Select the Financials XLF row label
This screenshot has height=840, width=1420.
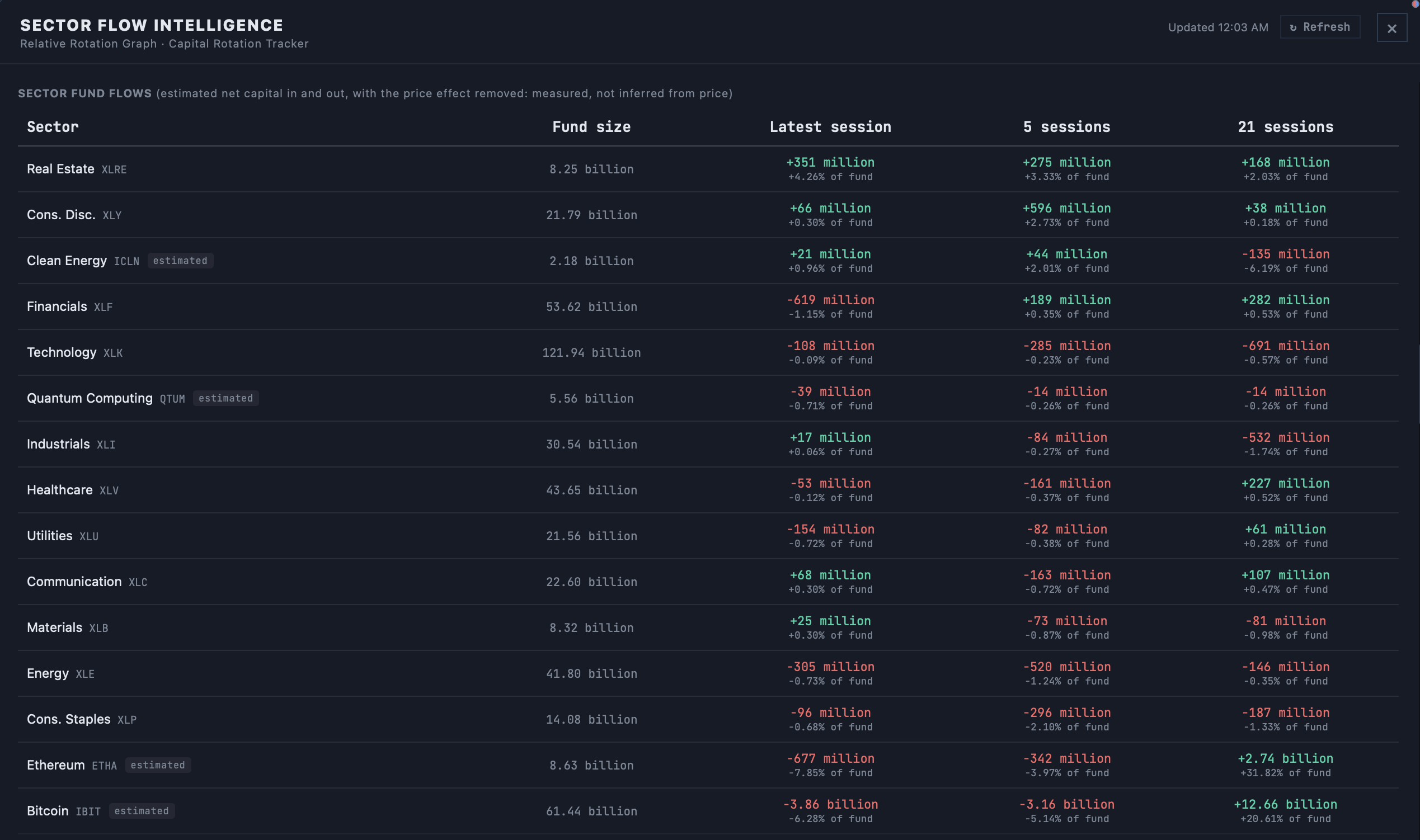(x=69, y=307)
